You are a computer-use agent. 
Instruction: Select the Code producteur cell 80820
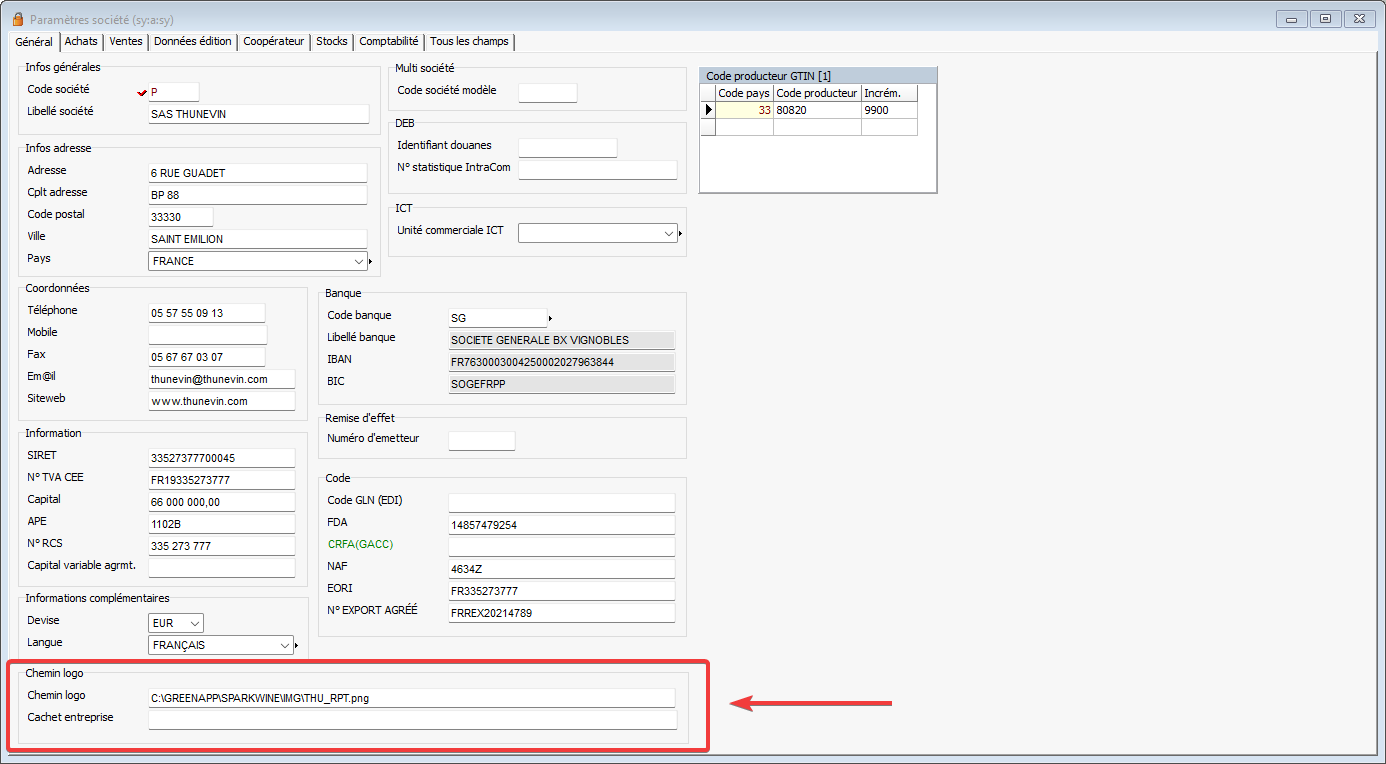(x=816, y=110)
